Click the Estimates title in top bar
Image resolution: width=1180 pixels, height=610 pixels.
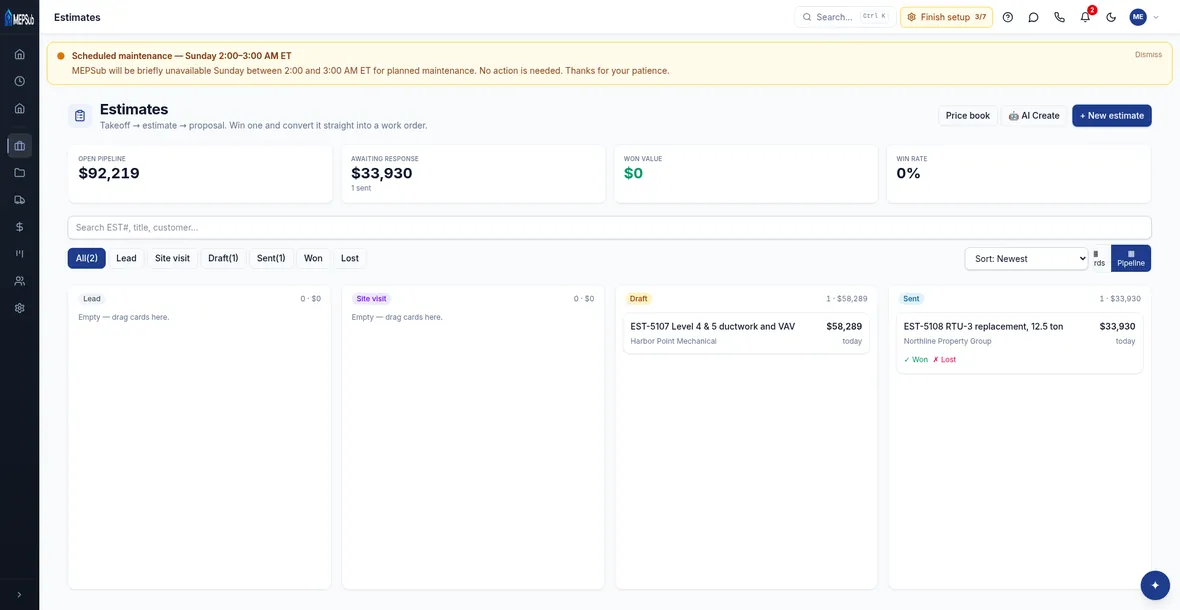pos(78,17)
